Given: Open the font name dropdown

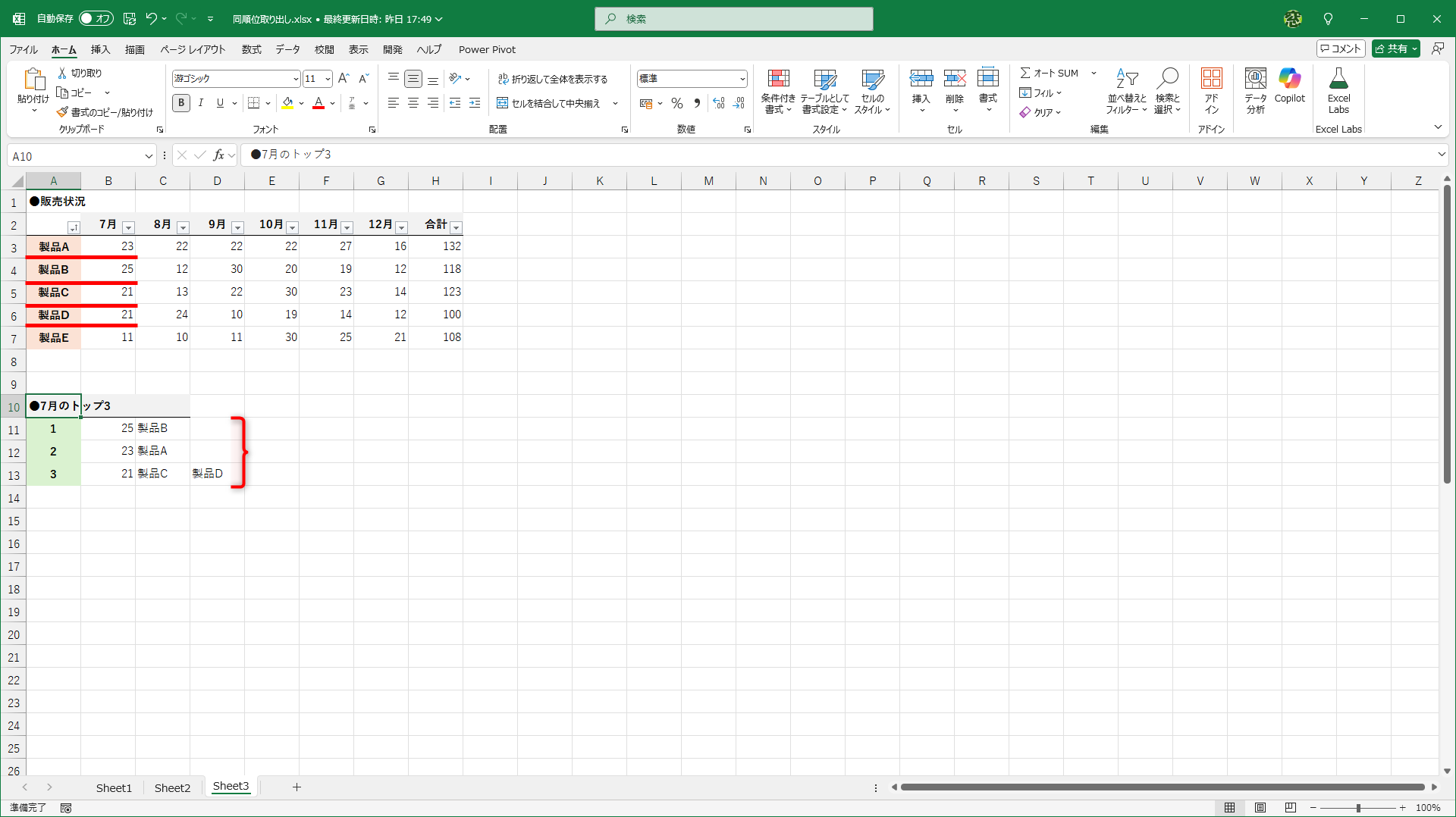Looking at the screenshot, I should [x=296, y=79].
